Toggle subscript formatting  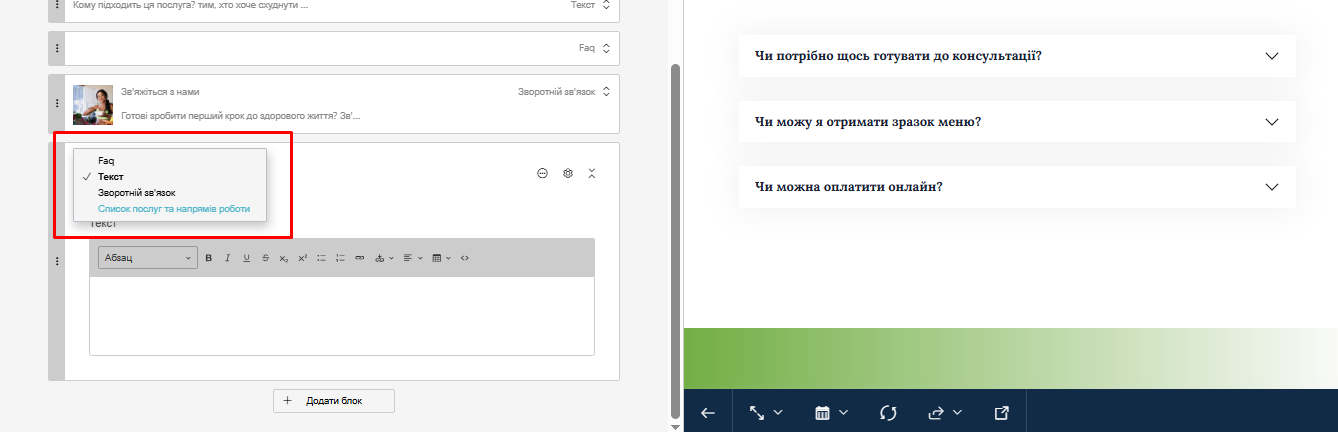[x=284, y=258]
